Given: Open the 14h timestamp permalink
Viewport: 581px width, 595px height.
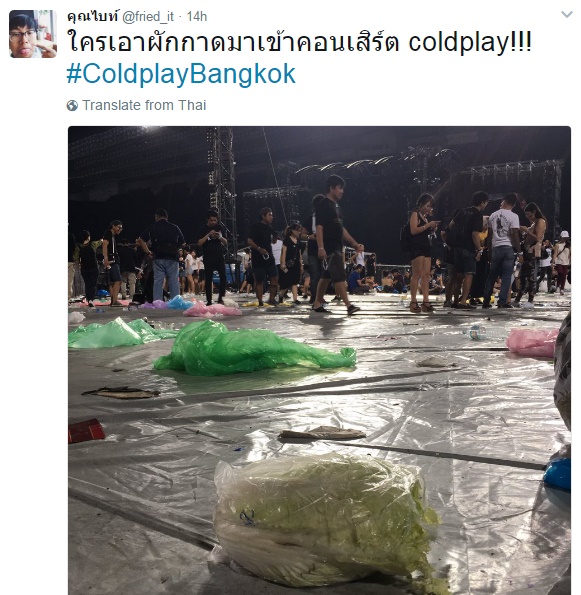Looking at the screenshot, I should (x=197, y=17).
